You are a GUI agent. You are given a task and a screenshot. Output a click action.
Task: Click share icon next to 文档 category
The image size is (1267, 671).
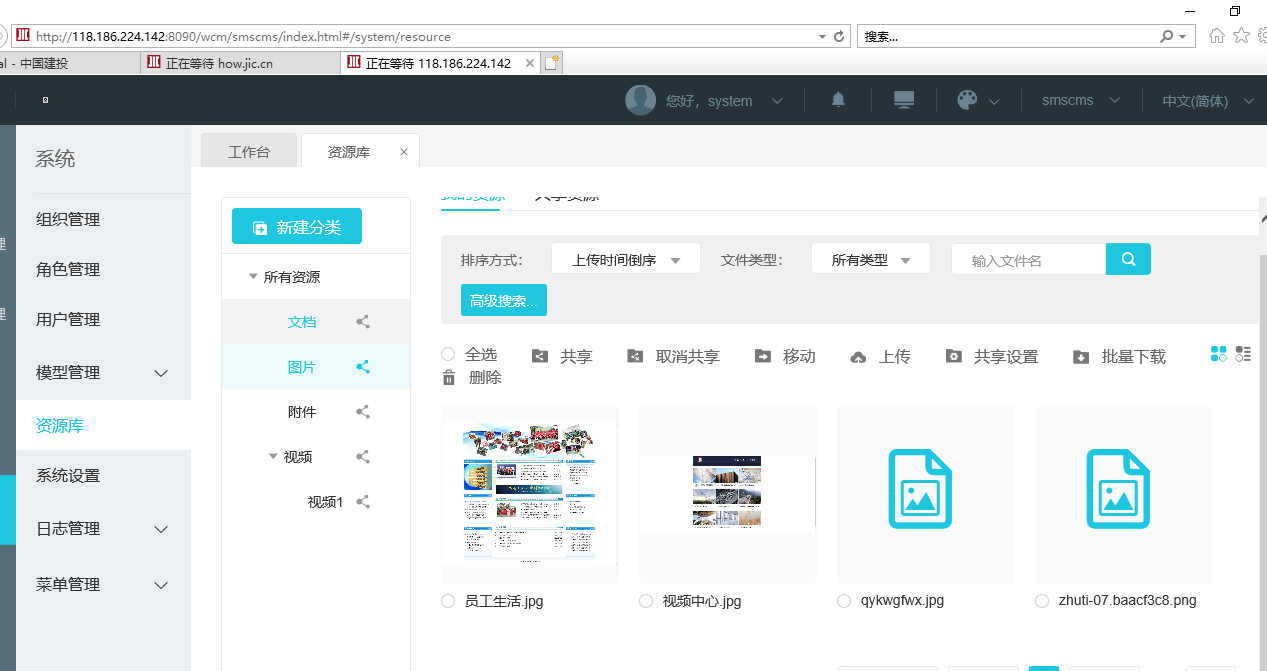point(363,322)
